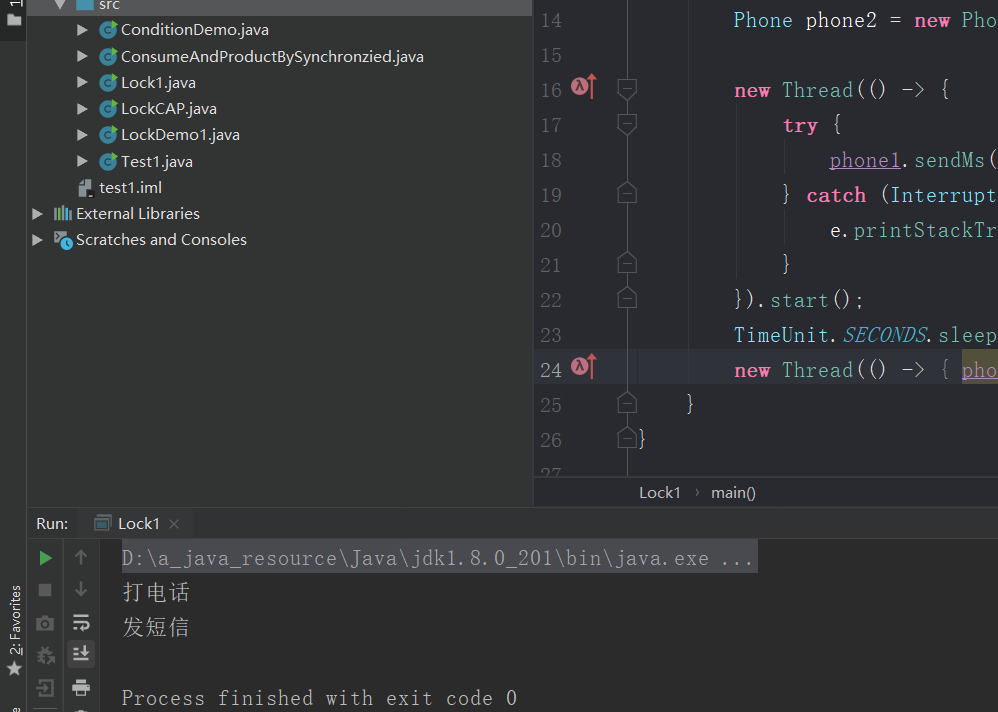Select ConsumeAndProductBySynchronzied.java file

tap(272, 57)
